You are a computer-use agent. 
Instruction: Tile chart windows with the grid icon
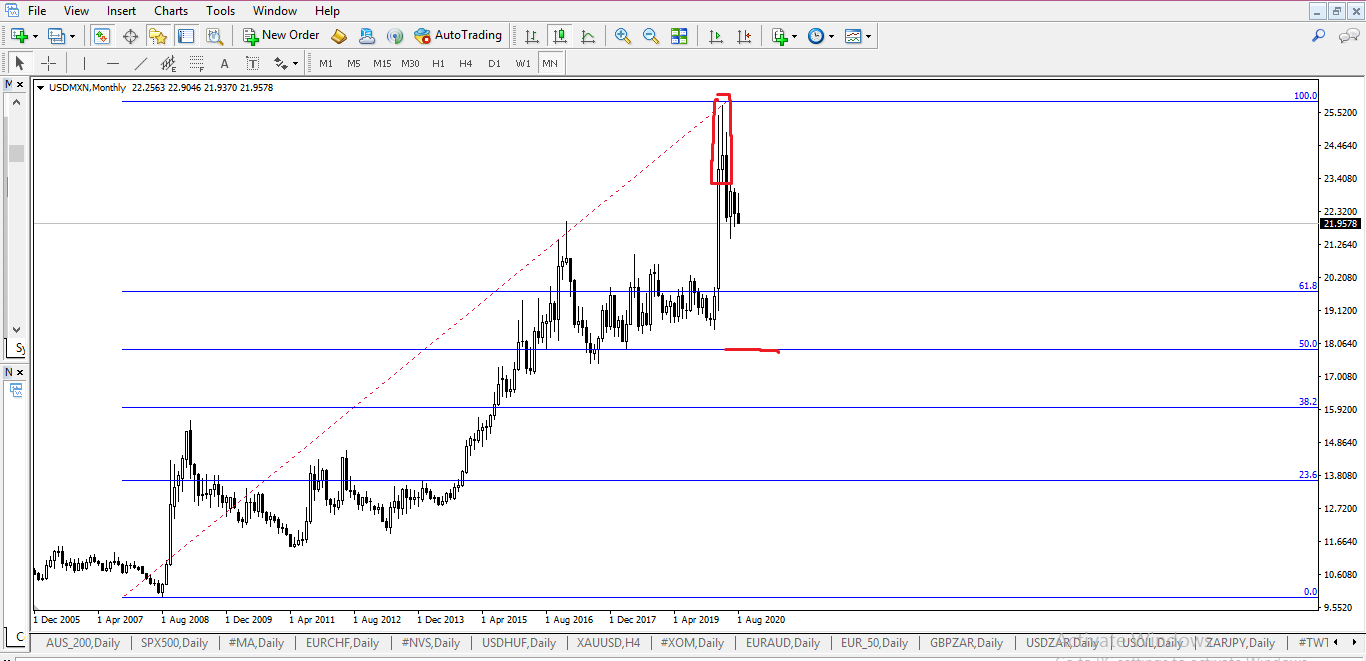tap(679, 36)
